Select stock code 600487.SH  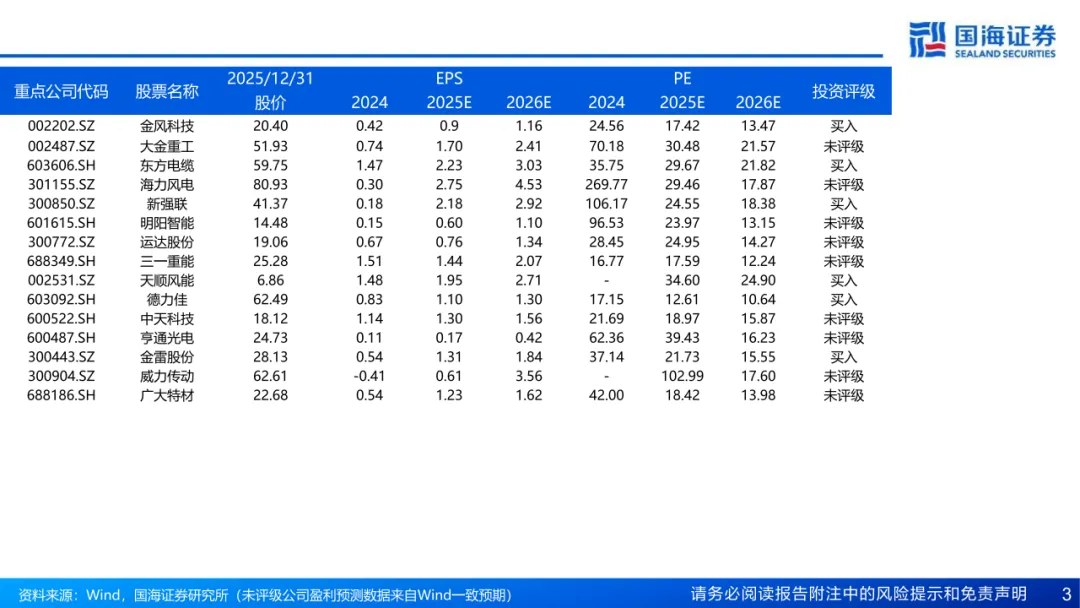point(61,338)
